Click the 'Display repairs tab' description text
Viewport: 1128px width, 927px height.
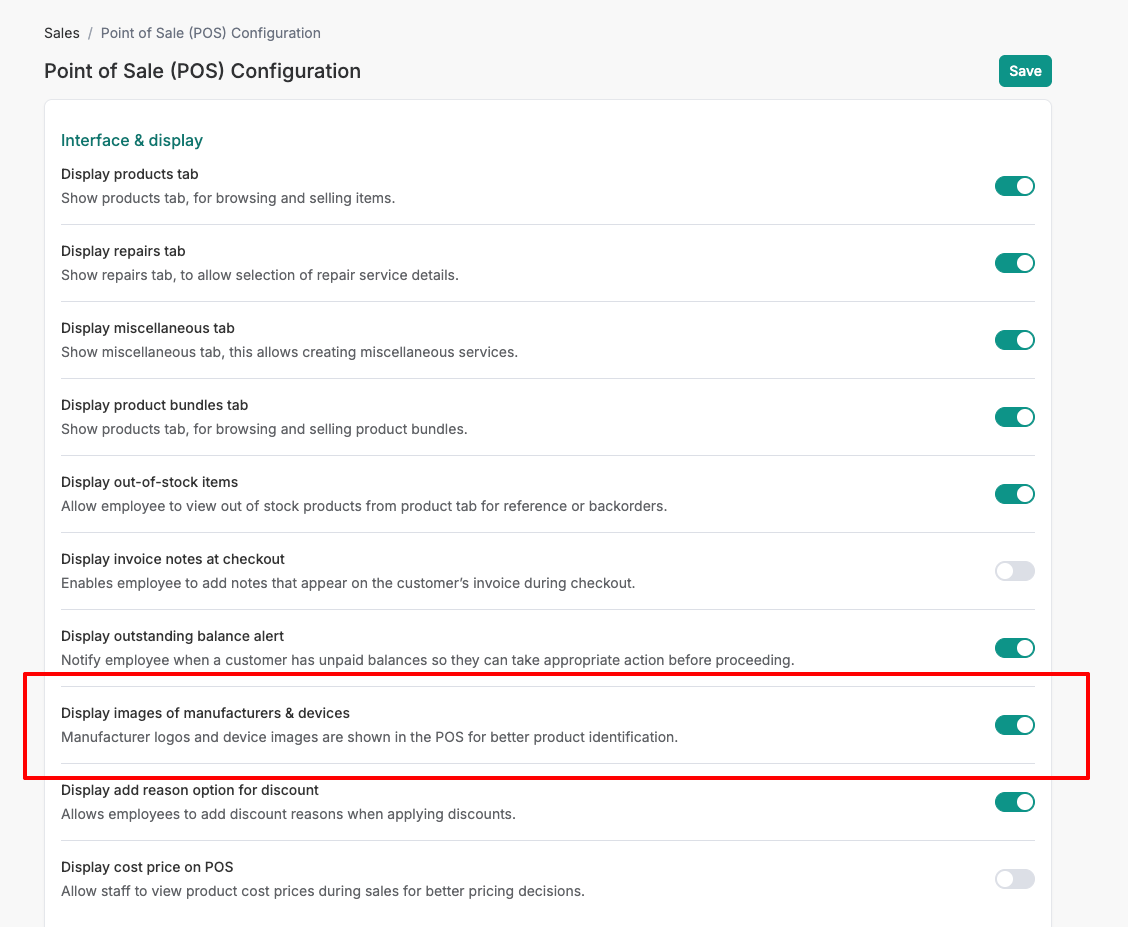259,275
